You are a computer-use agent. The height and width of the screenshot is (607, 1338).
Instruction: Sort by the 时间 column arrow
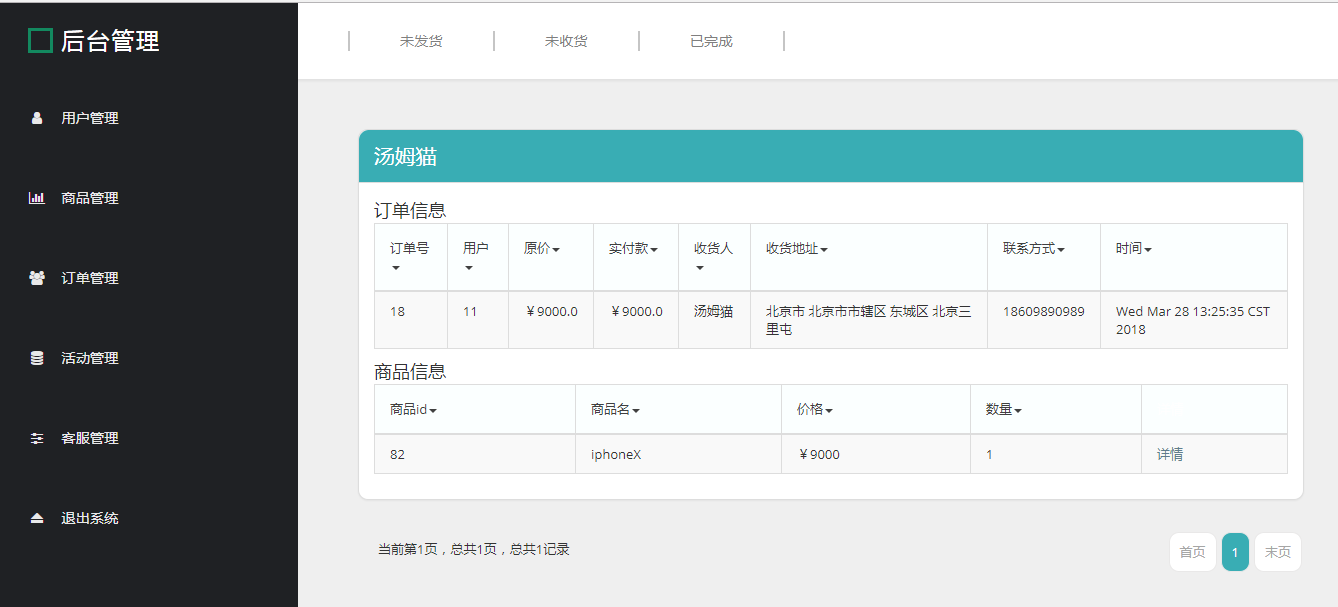click(x=1148, y=249)
